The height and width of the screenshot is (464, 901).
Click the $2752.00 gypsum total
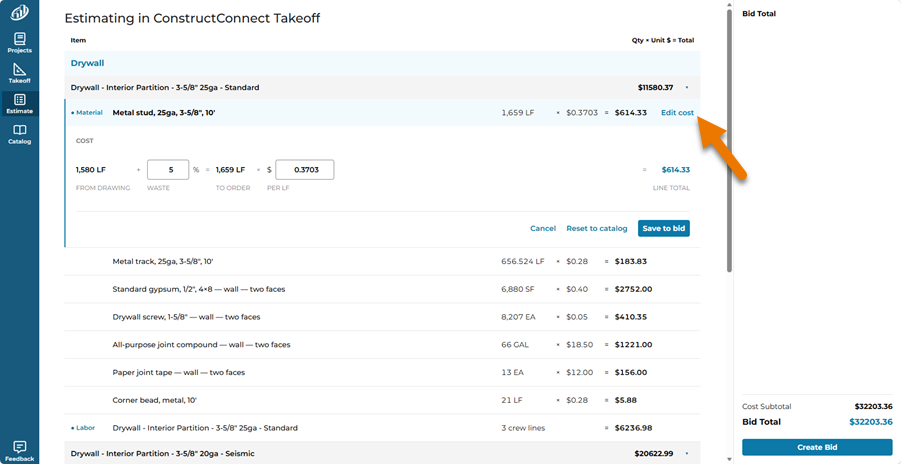tap(633, 289)
